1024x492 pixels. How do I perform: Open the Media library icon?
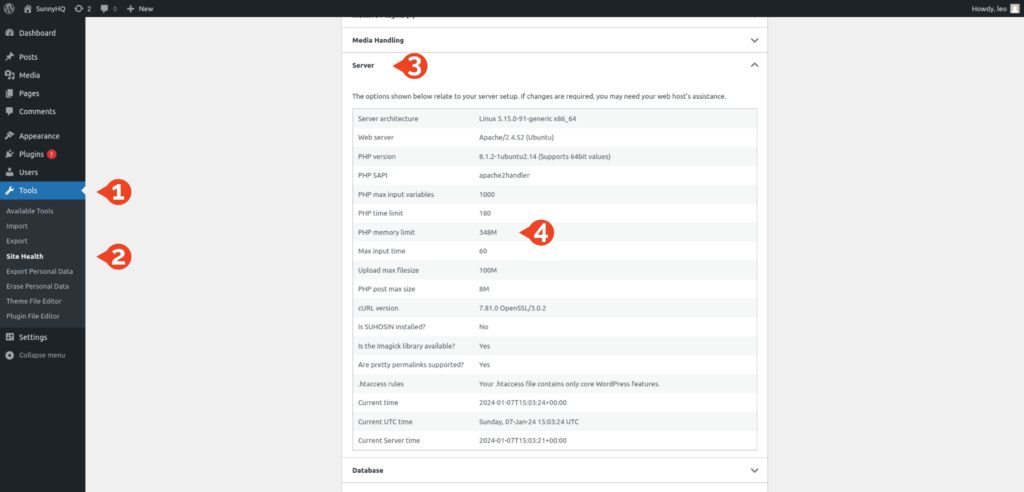click(9, 75)
